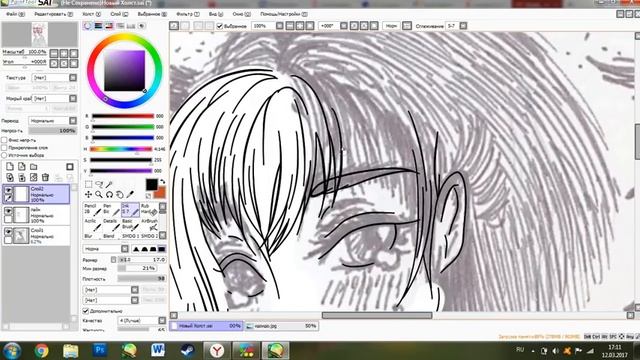
Task: Pick the flattest brush edge shape
Action: 162,249
